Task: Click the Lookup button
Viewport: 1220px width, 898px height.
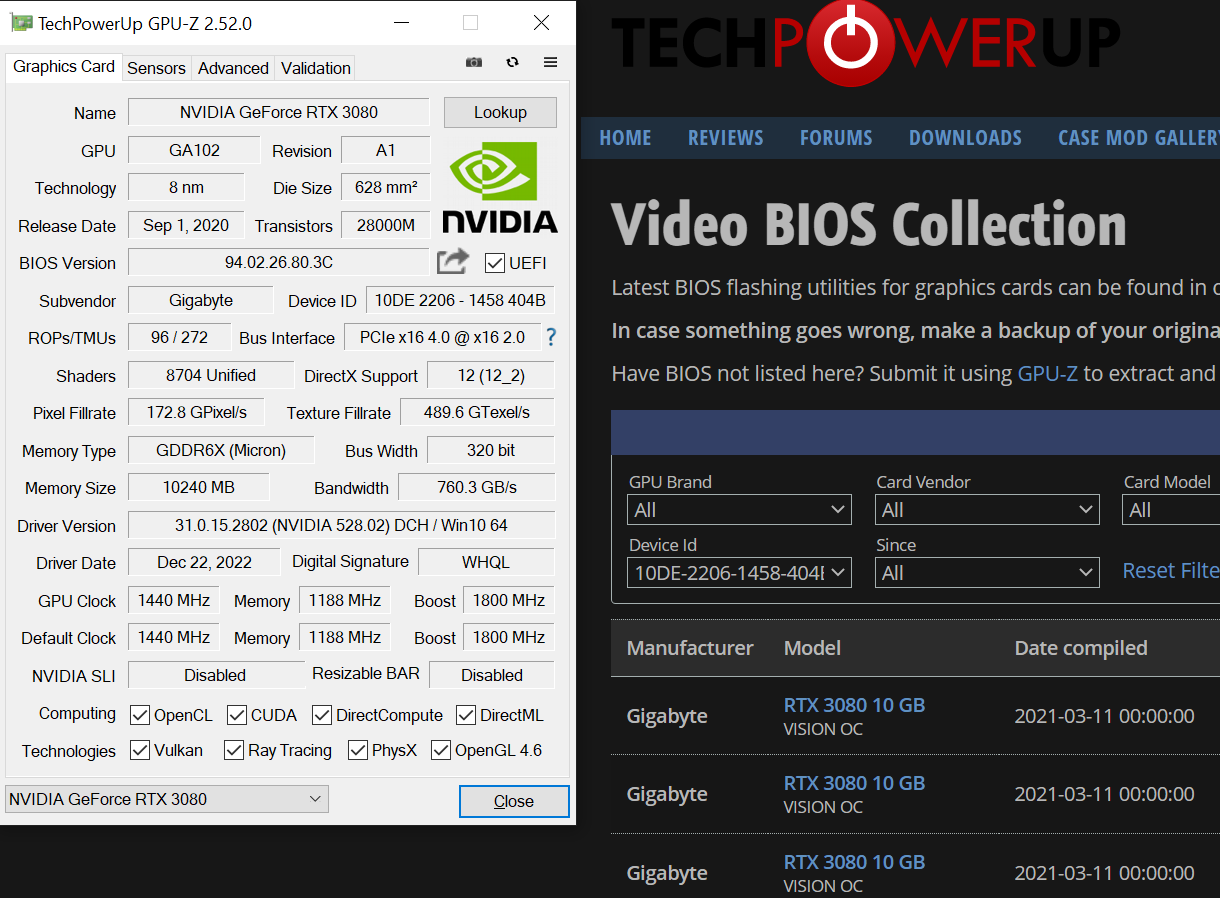Action: pos(500,112)
